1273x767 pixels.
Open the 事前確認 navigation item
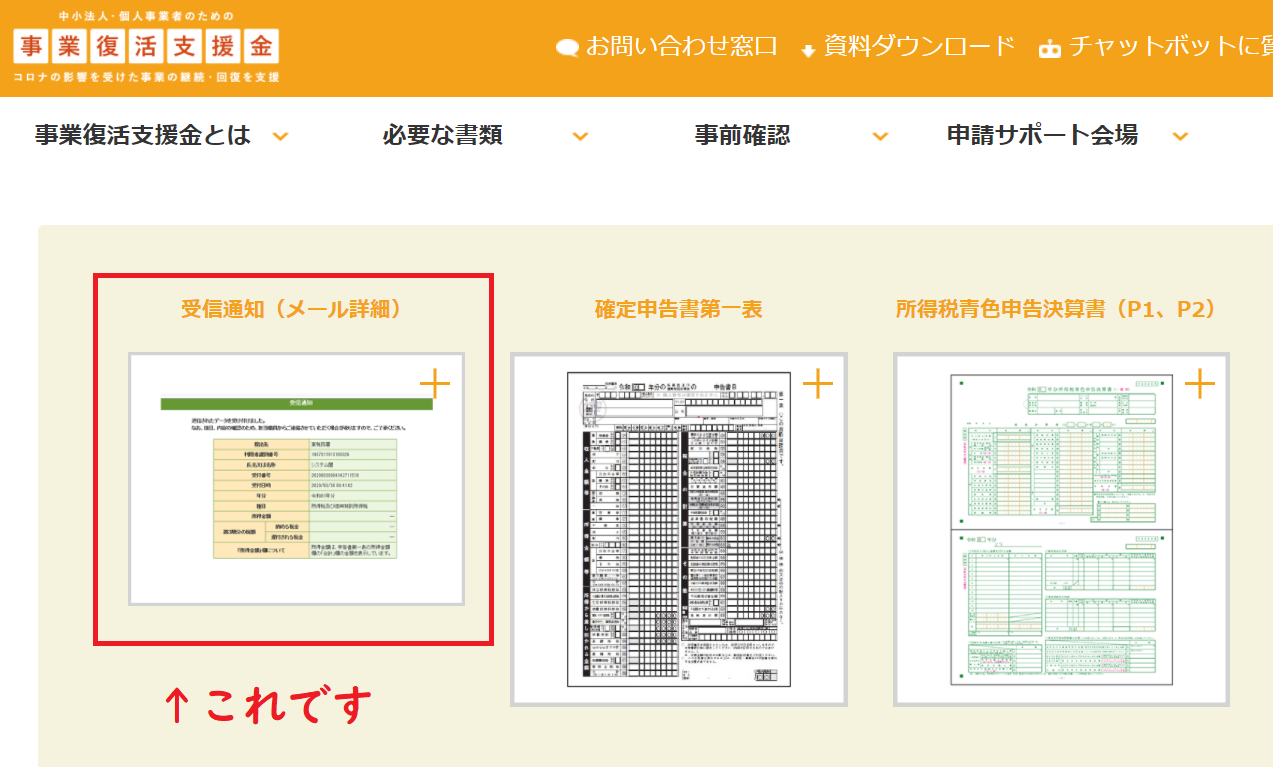pos(742,135)
